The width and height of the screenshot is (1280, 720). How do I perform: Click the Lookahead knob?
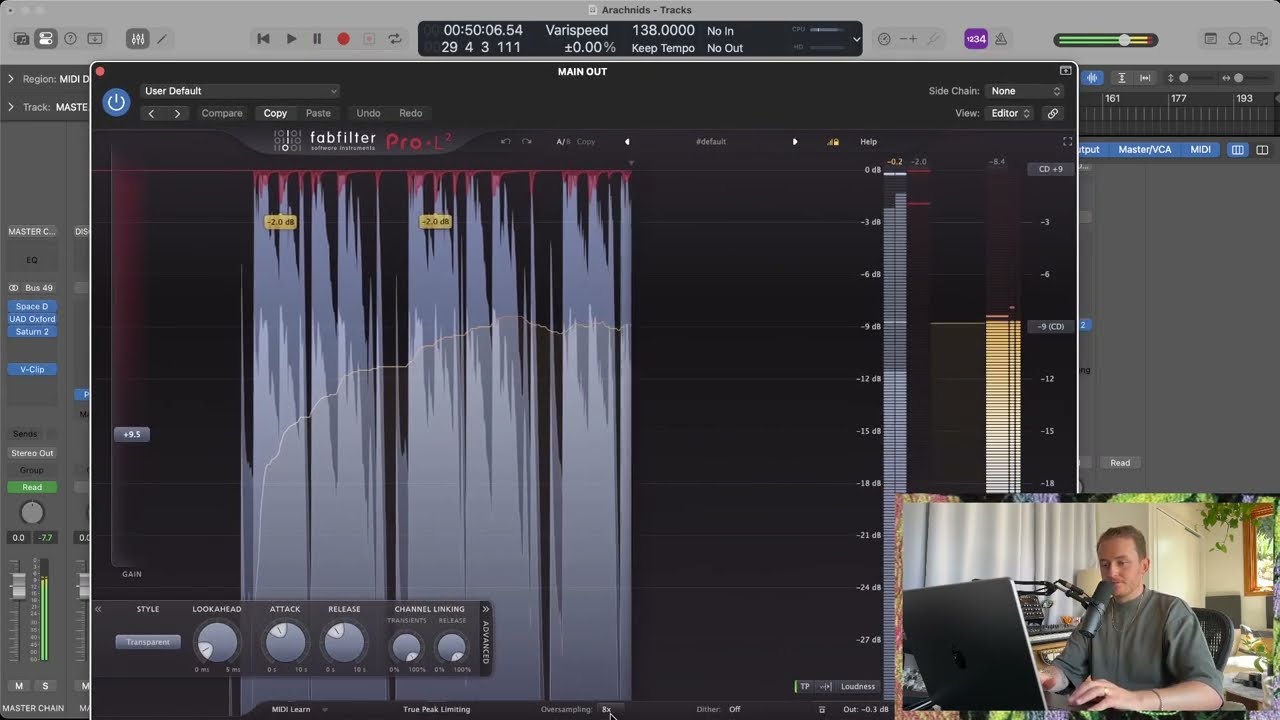tap(217, 643)
